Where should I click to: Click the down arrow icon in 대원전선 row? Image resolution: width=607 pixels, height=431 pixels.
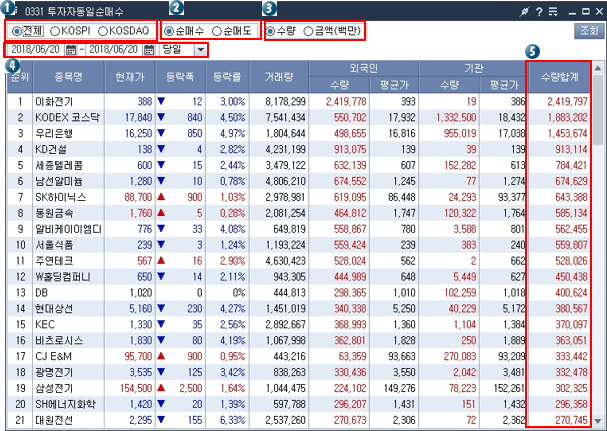[x=161, y=420]
